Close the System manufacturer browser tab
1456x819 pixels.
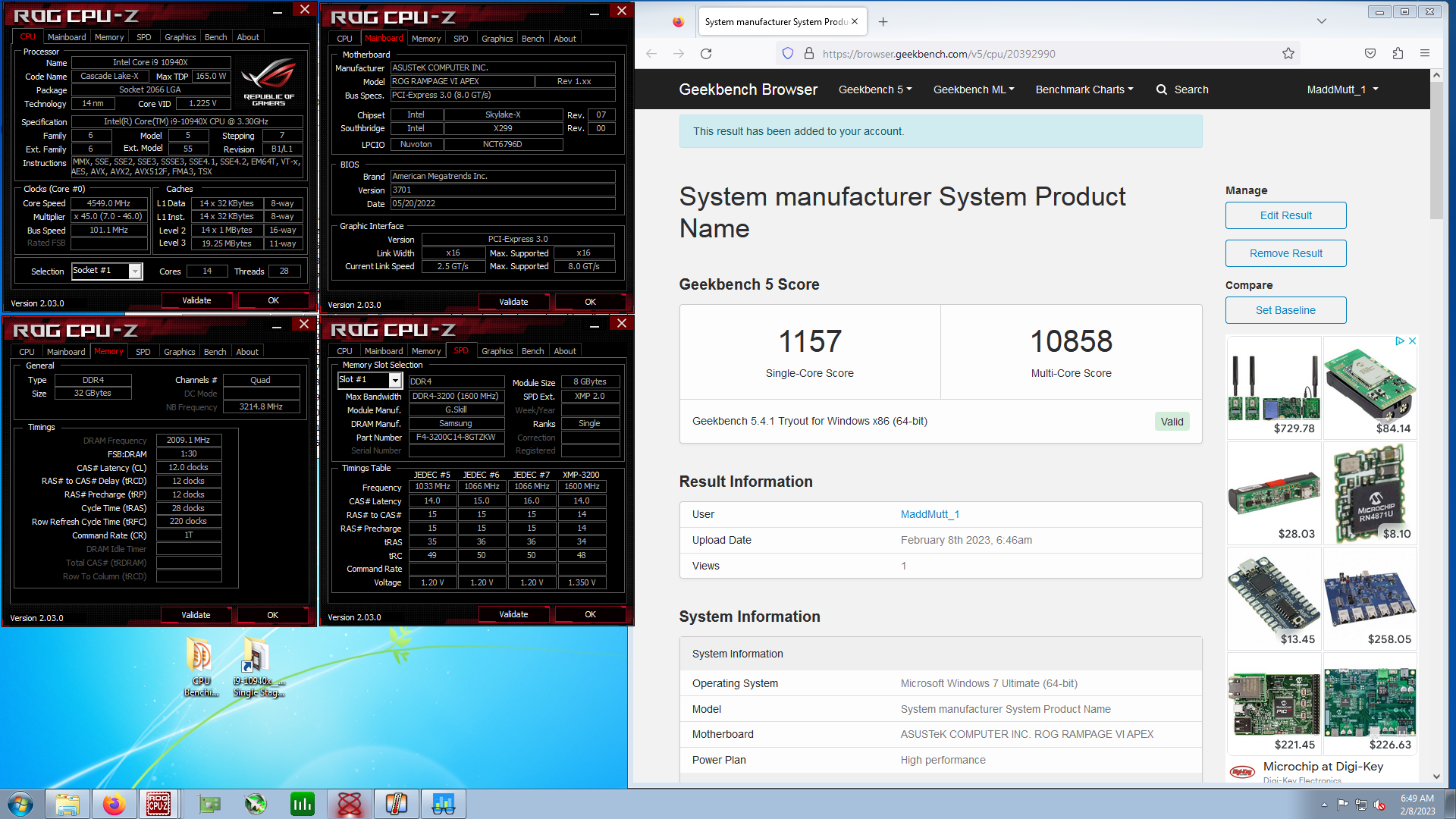point(855,21)
